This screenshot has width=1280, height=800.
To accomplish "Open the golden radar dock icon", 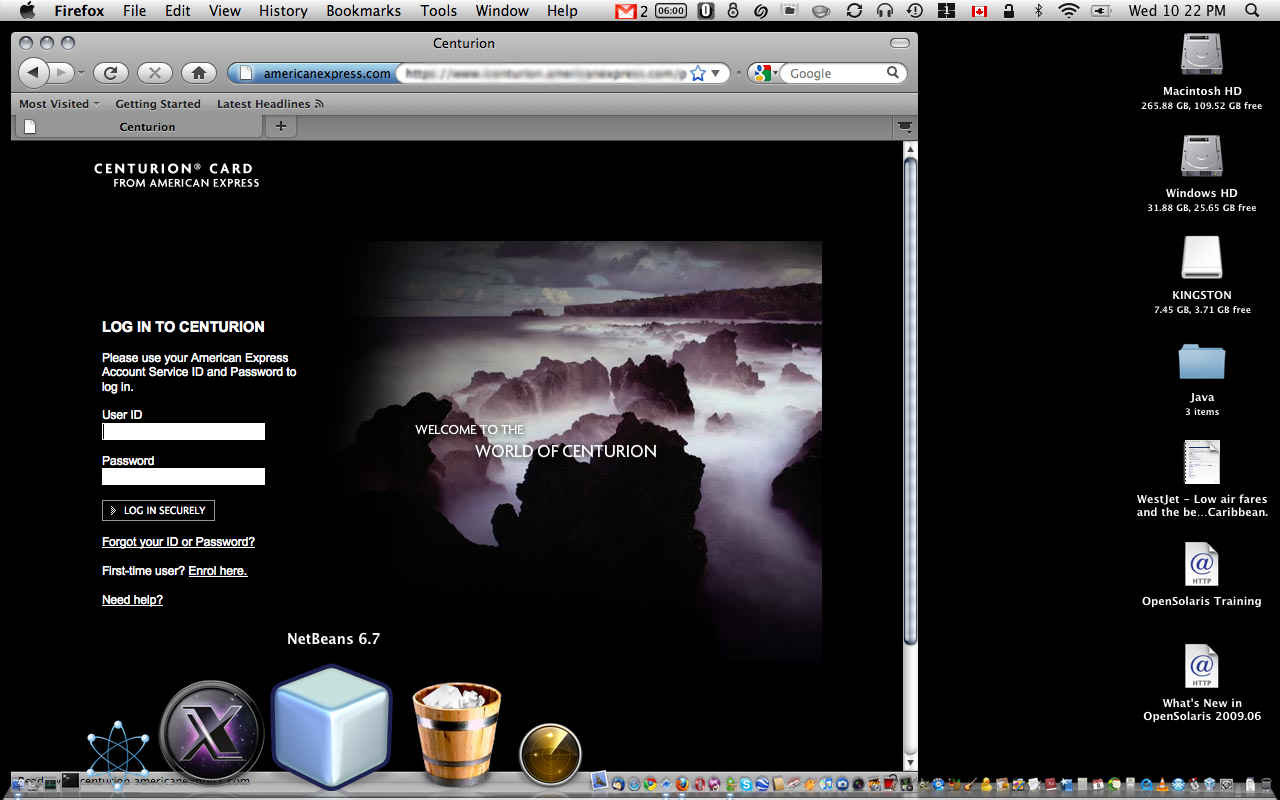I will pyautogui.click(x=550, y=755).
